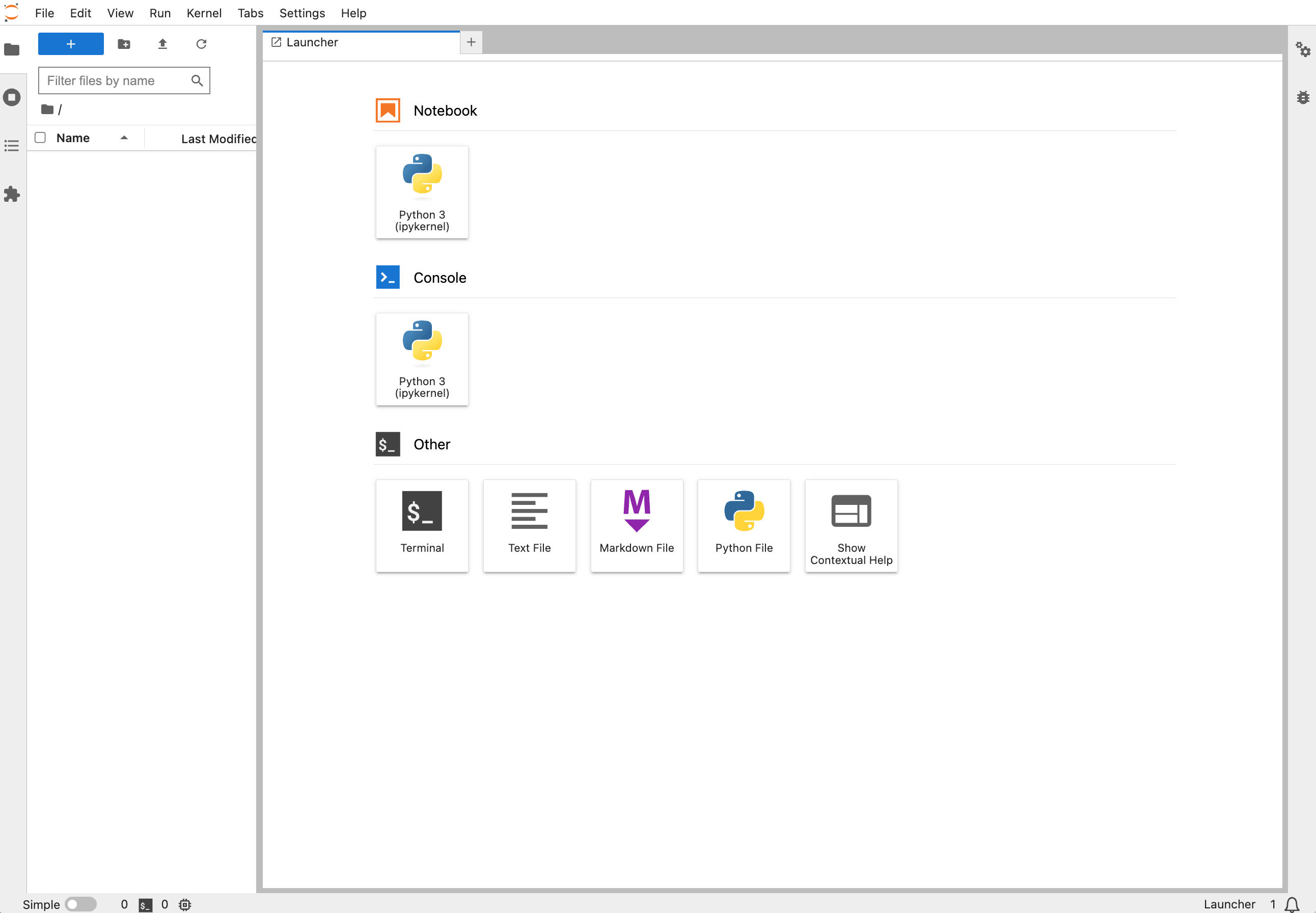Open the Property Inspector gears icon
This screenshot has width=1316, height=913.
click(x=1303, y=50)
